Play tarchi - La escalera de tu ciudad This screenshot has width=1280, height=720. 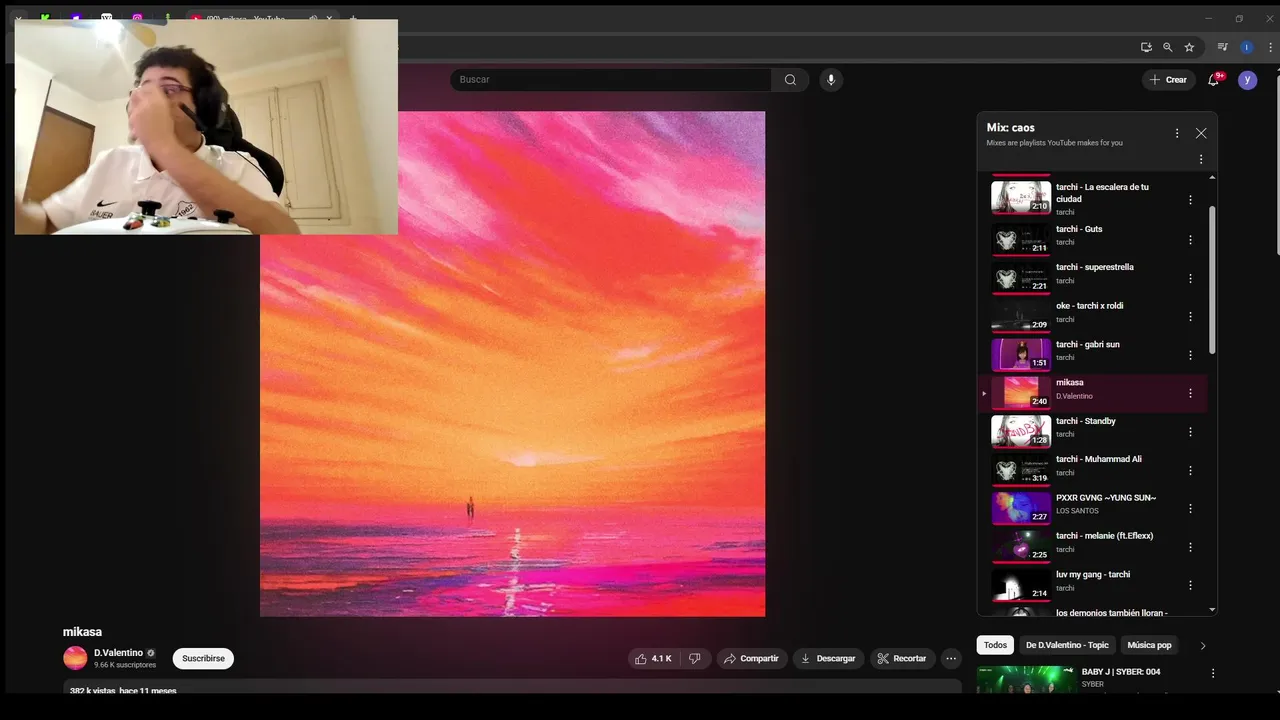pyautogui.click(x=1021, y=197)
